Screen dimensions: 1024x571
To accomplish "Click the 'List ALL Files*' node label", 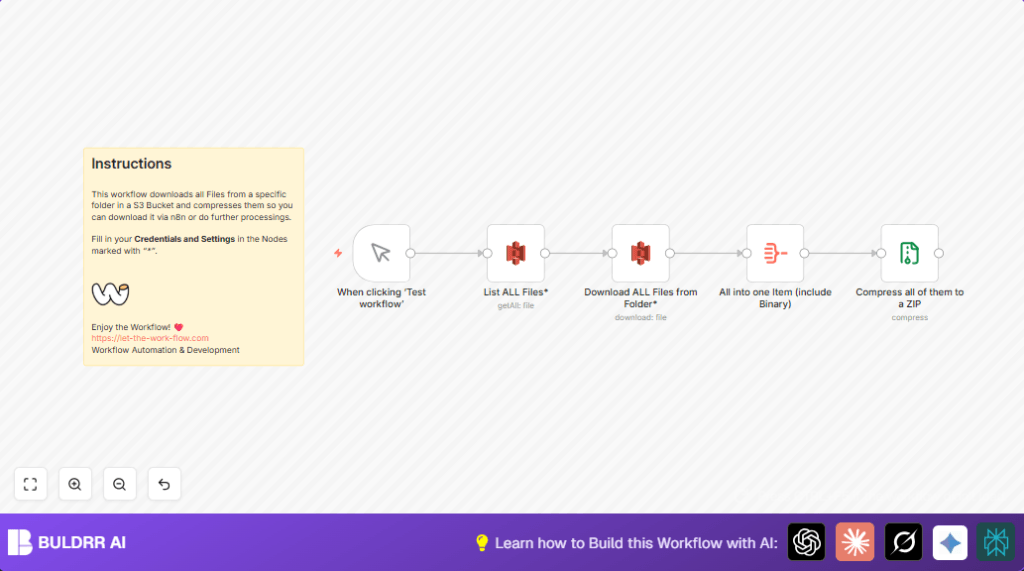I will coord(516,292).
